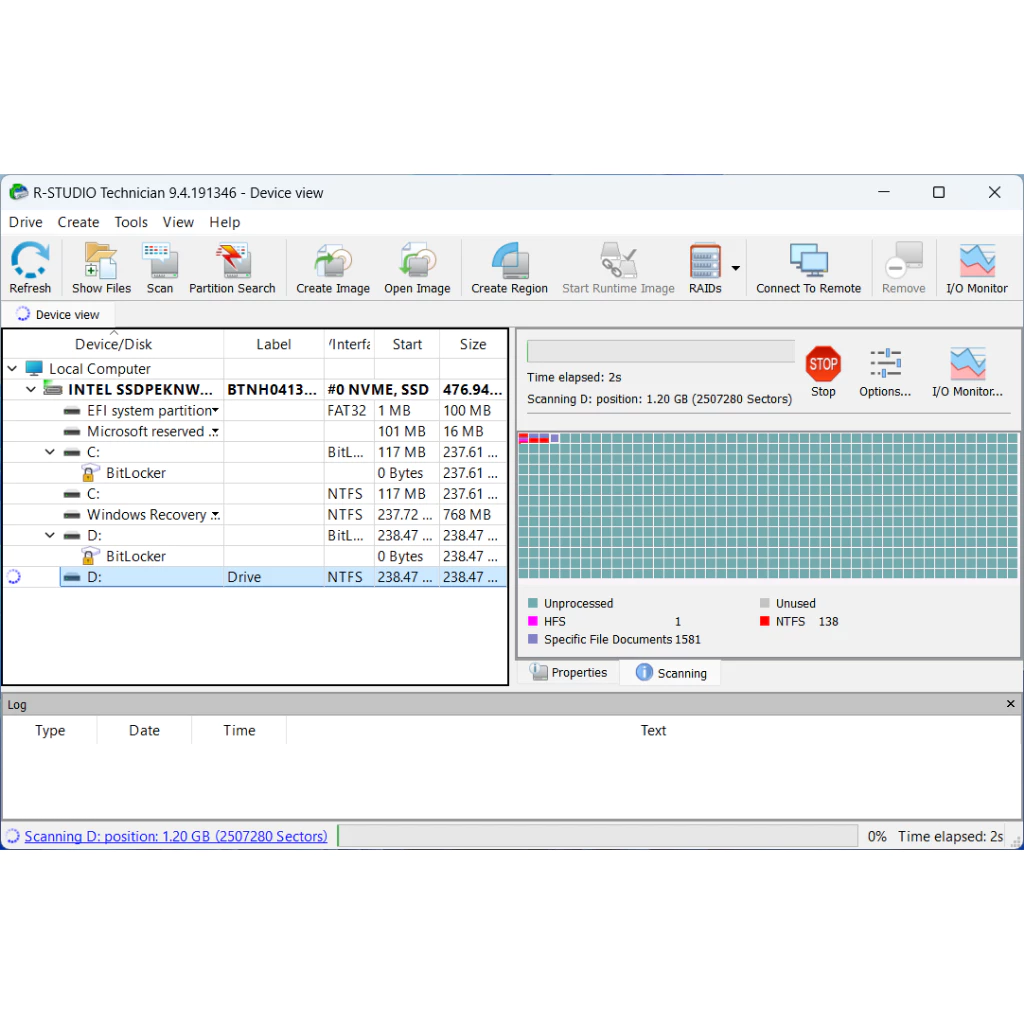Click the Log Time column header

point(239,730)
